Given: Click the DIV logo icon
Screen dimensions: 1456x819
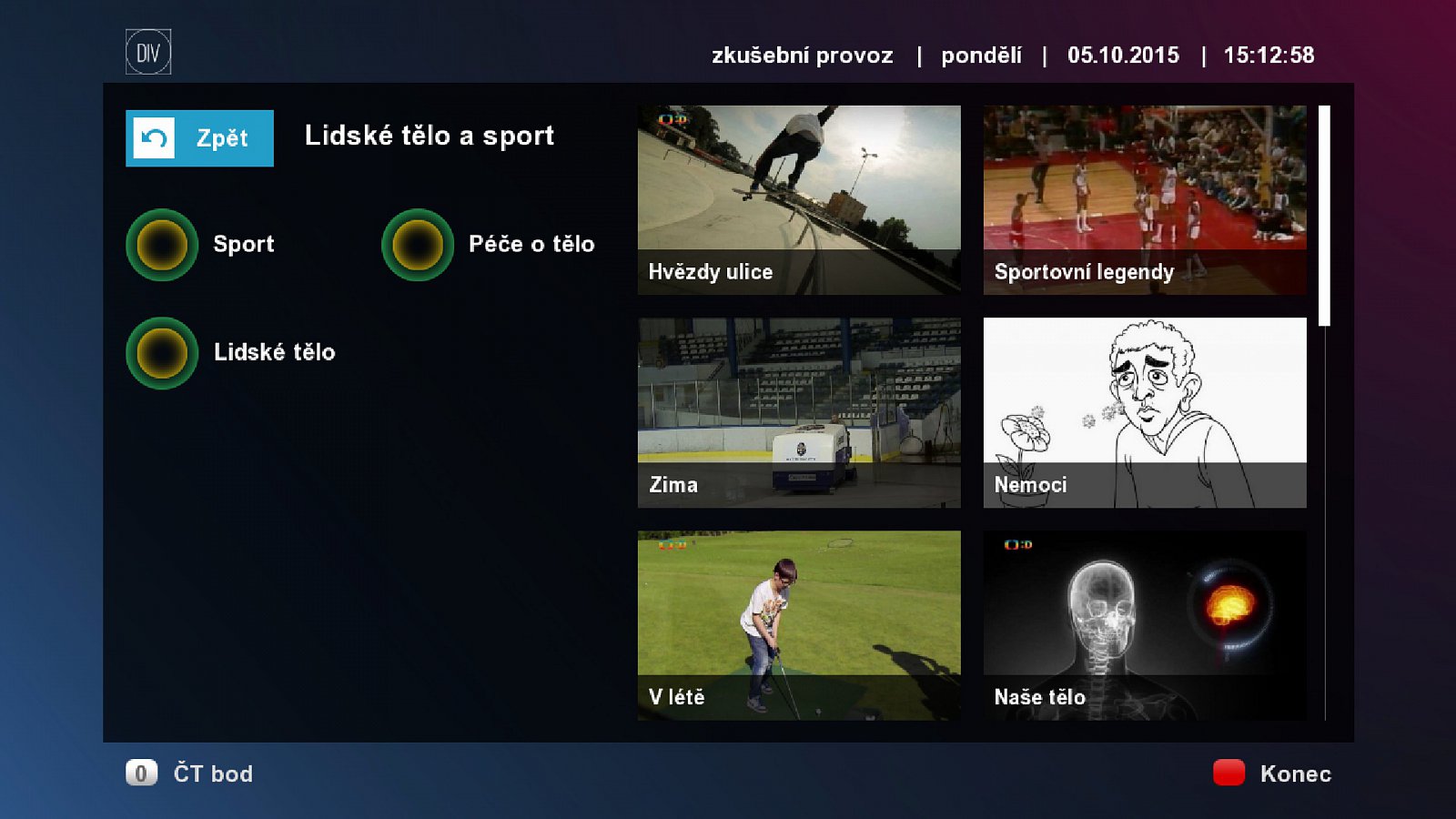Looking at the screenshot, I should click(147, 52).
